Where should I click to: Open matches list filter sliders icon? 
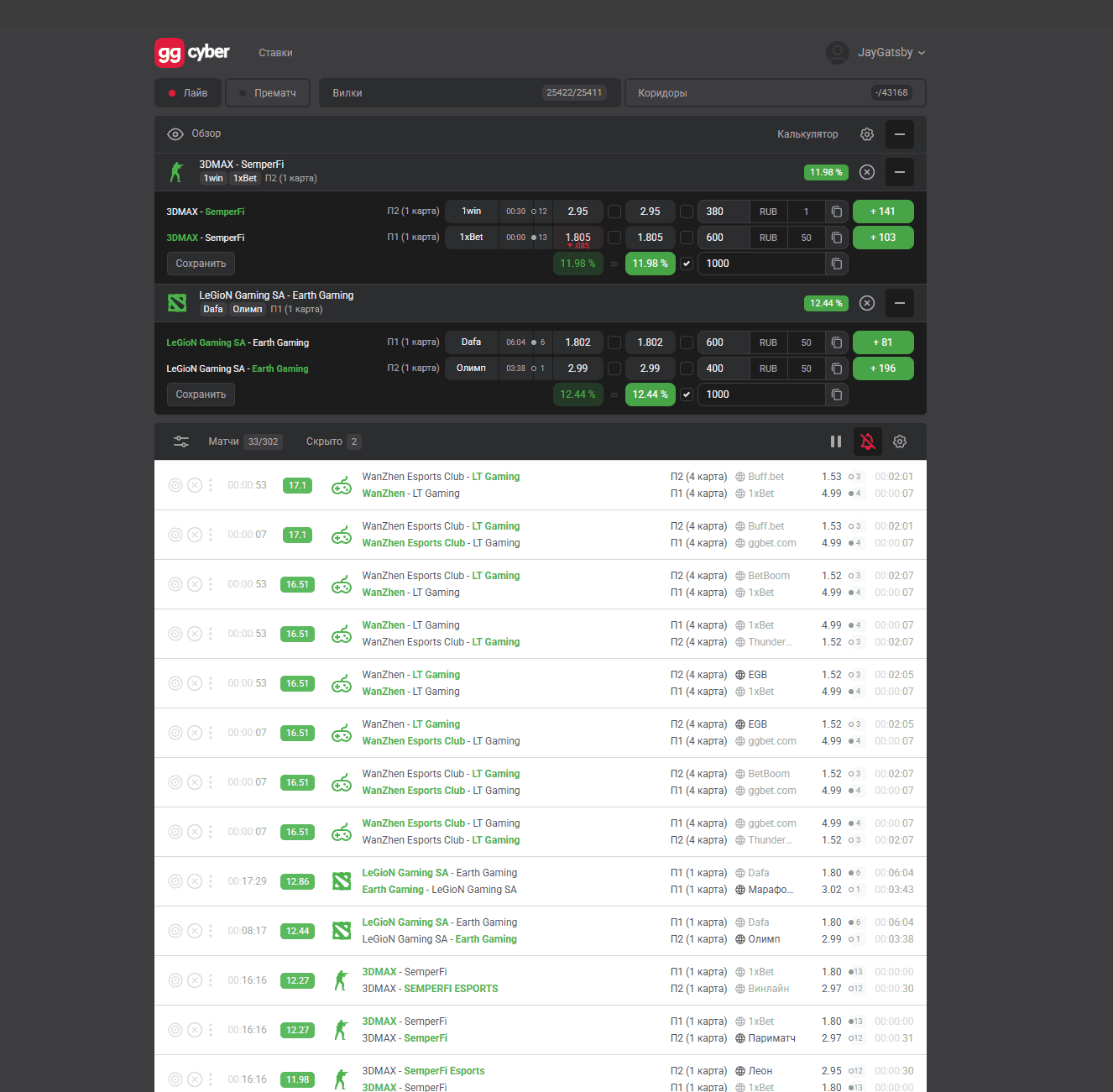(x=181, y=442)
